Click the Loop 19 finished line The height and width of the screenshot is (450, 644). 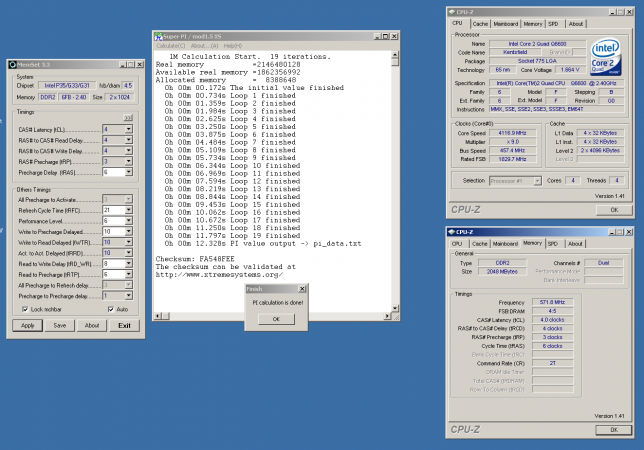click(x=232, y=236)
